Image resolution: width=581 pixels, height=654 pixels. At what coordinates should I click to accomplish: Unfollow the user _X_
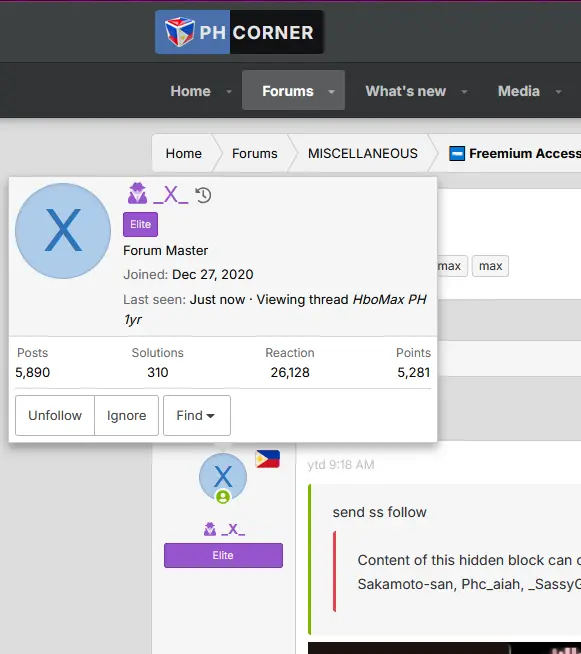click(55, 415)
